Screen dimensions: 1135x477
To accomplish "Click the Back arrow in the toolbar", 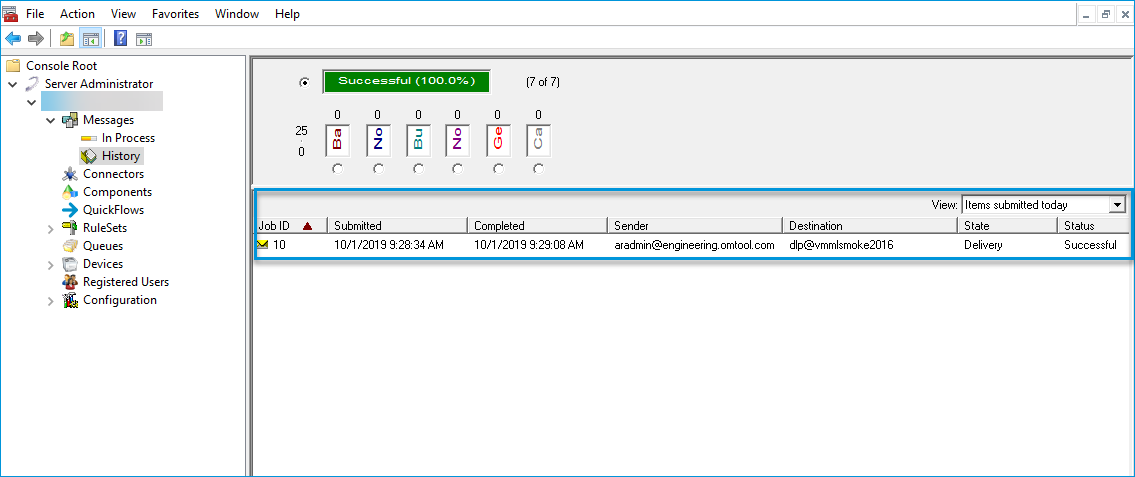I will coord(13,39).
